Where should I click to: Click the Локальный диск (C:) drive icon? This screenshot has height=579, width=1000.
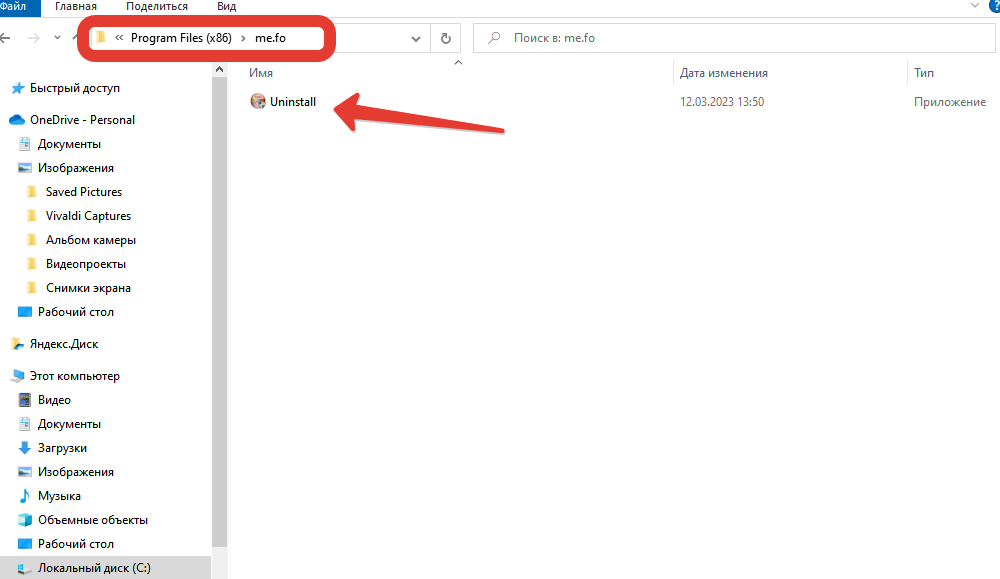point(24,568)
